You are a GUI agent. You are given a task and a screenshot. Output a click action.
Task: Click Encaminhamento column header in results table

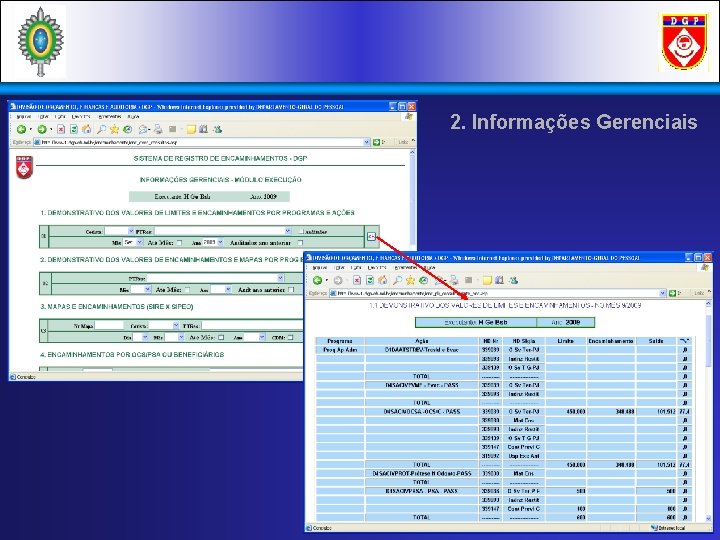pos(611,341)
